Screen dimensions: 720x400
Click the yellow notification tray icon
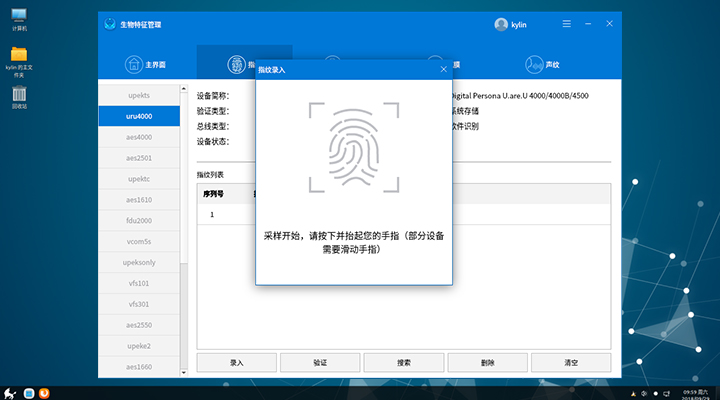coord(633,394)
